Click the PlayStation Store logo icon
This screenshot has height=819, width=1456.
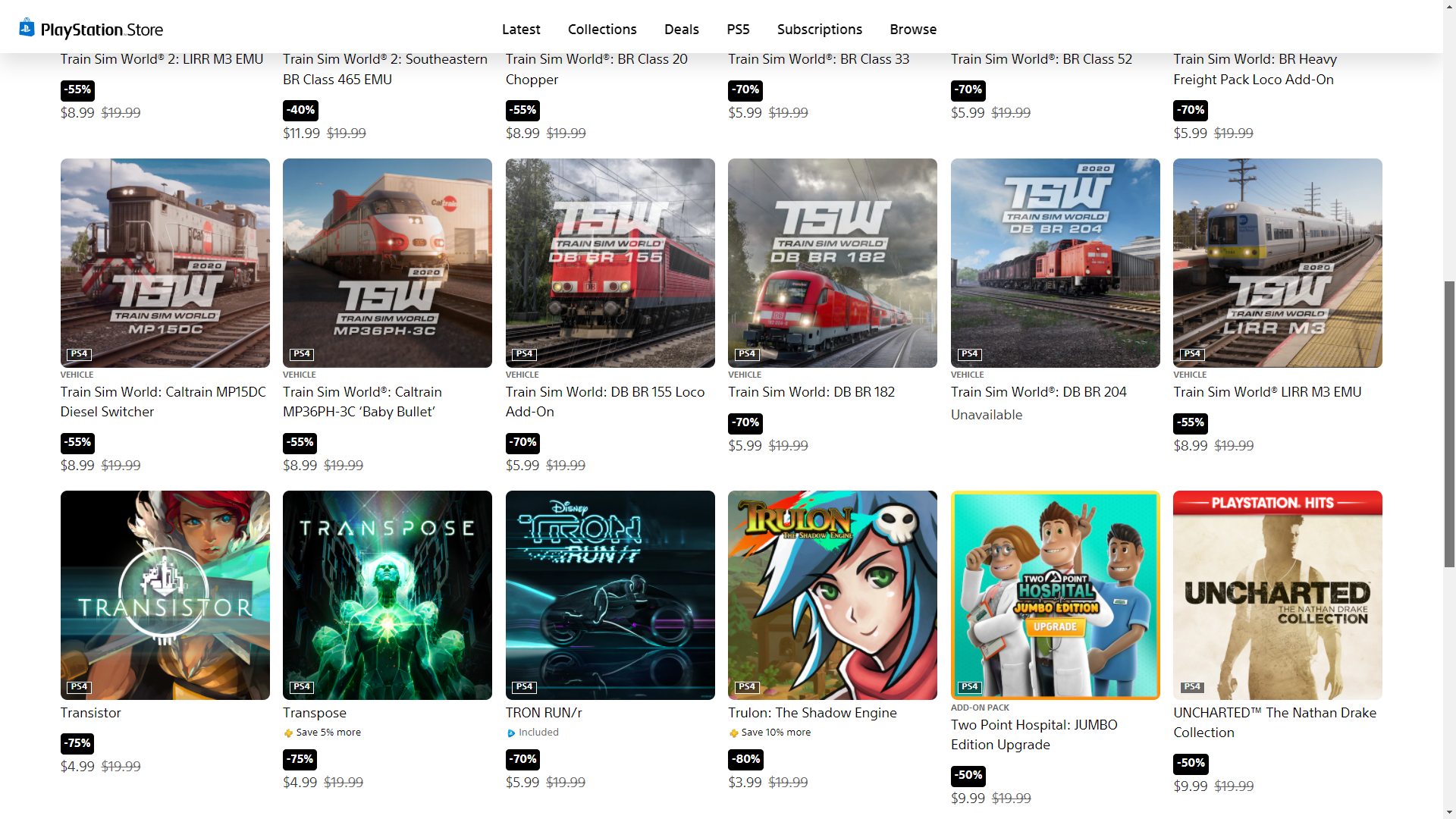(x=27, y=28)
